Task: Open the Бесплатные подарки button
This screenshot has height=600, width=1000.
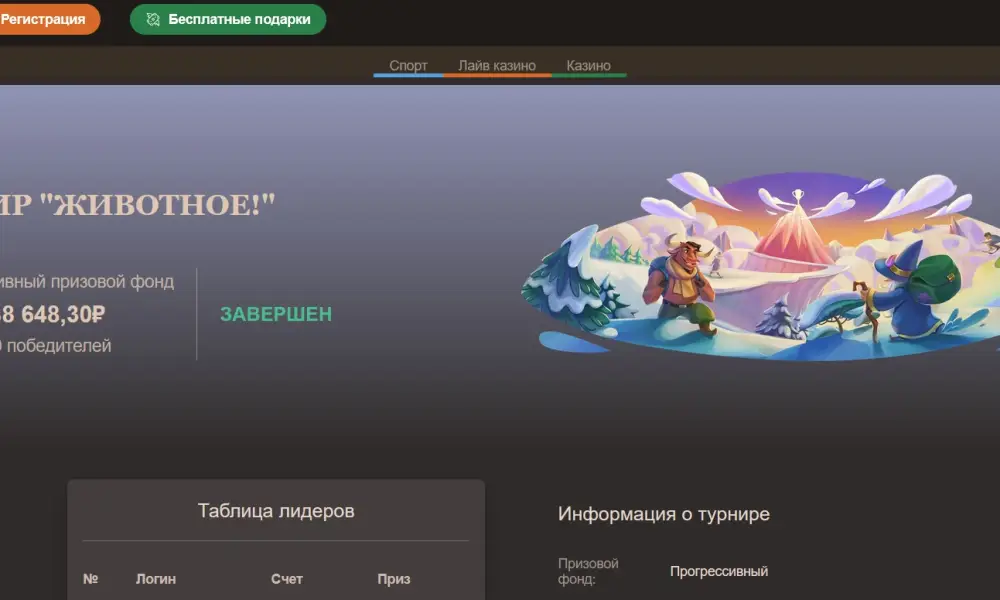Action: (228, 19)
